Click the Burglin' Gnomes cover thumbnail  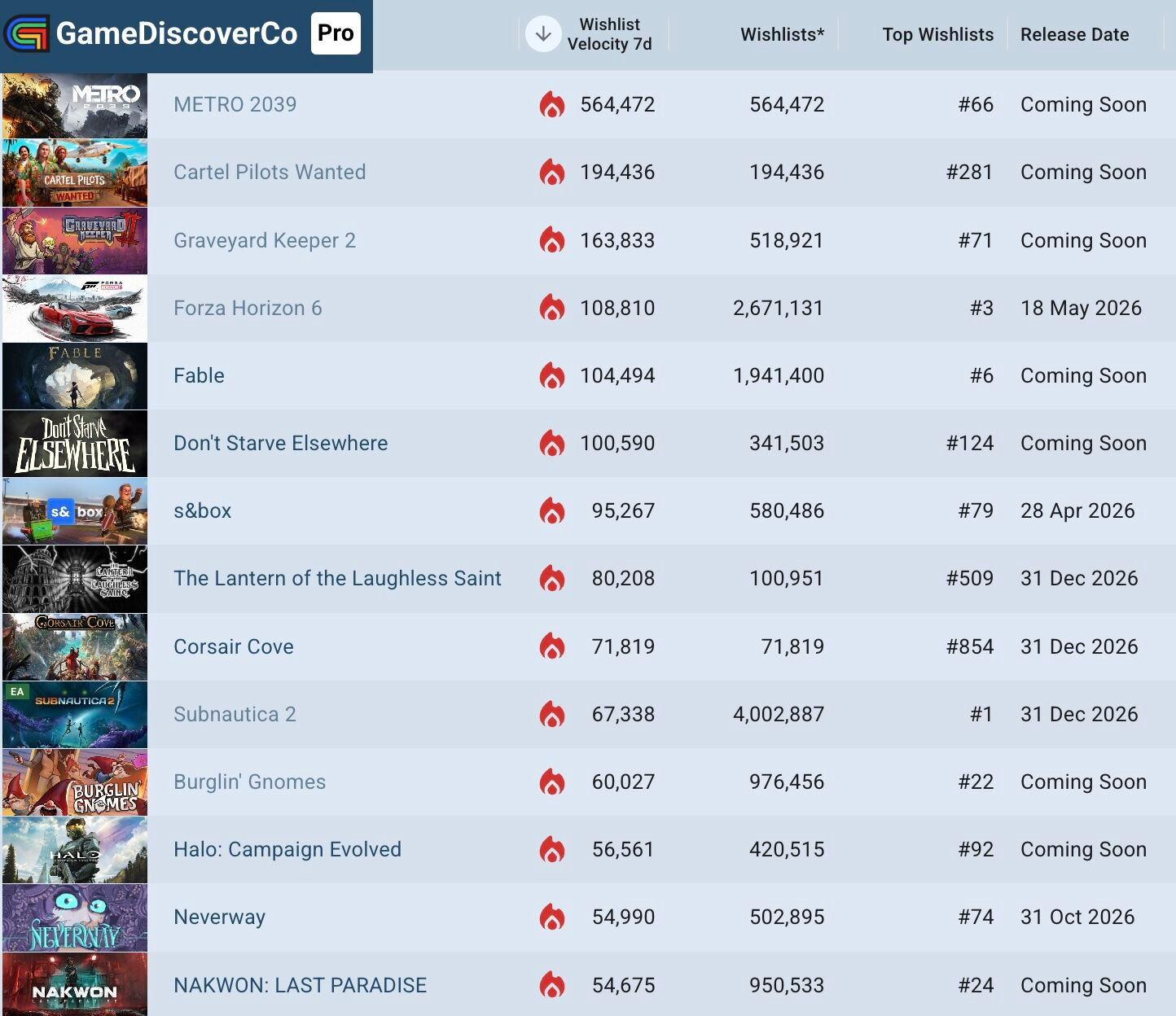click(75, 782)
